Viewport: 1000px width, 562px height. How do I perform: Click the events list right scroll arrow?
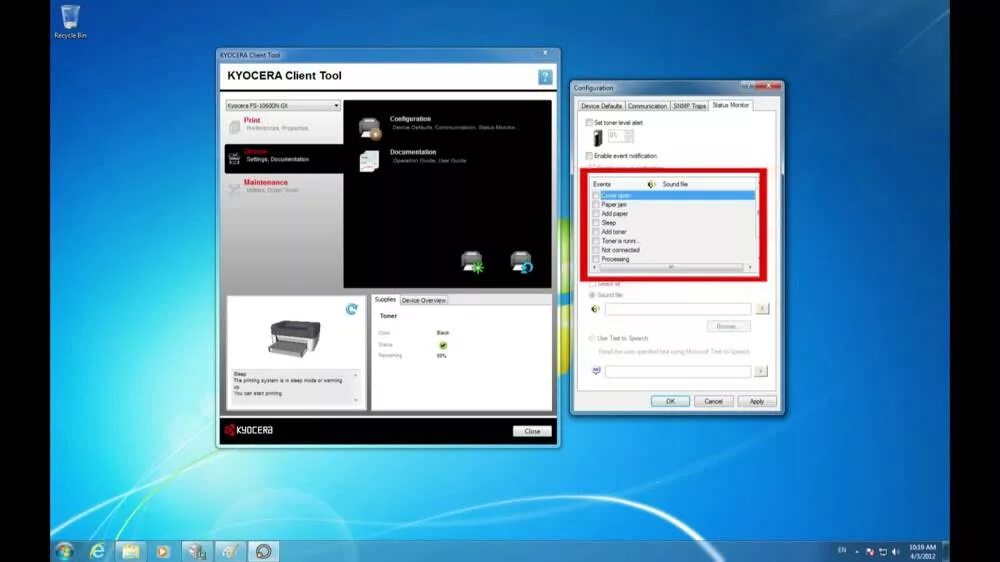tap(750, 268)
